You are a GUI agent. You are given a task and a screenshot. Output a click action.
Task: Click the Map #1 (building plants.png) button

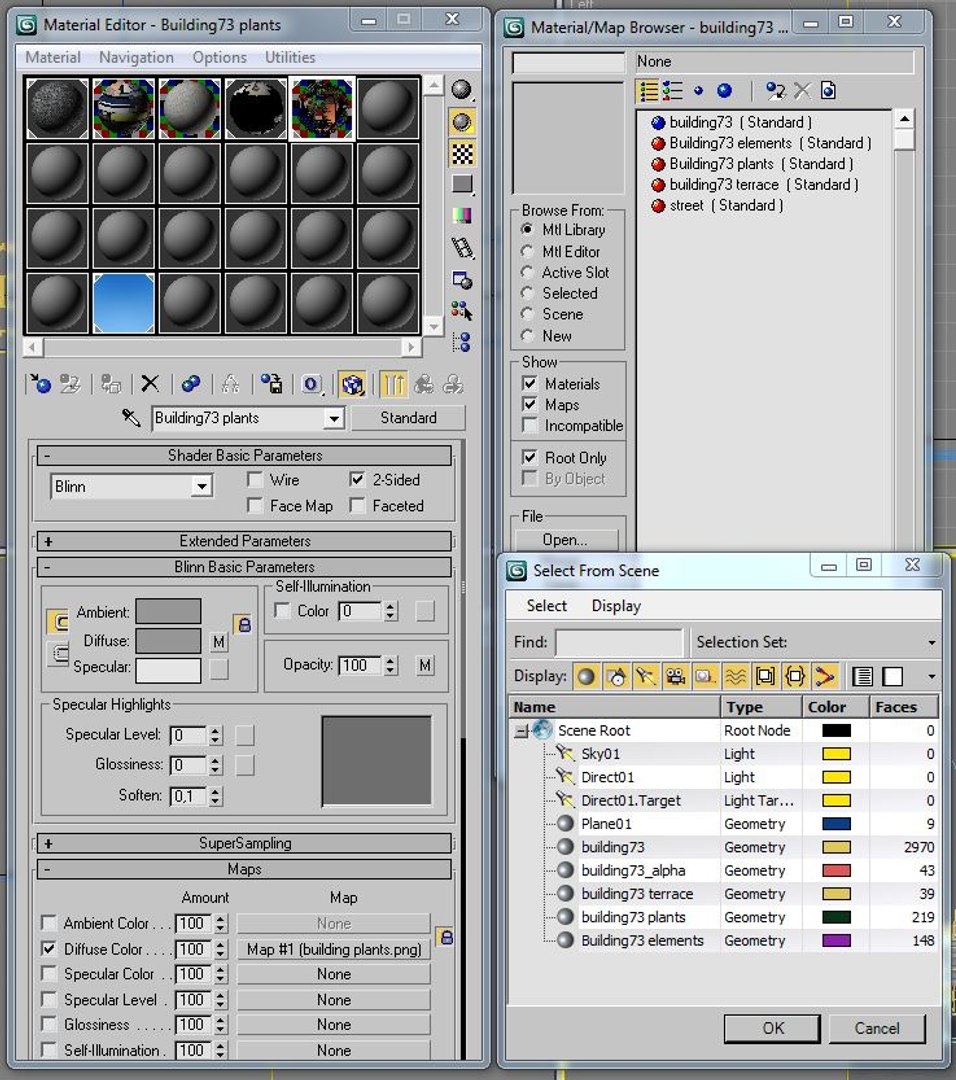pos(334,949)
